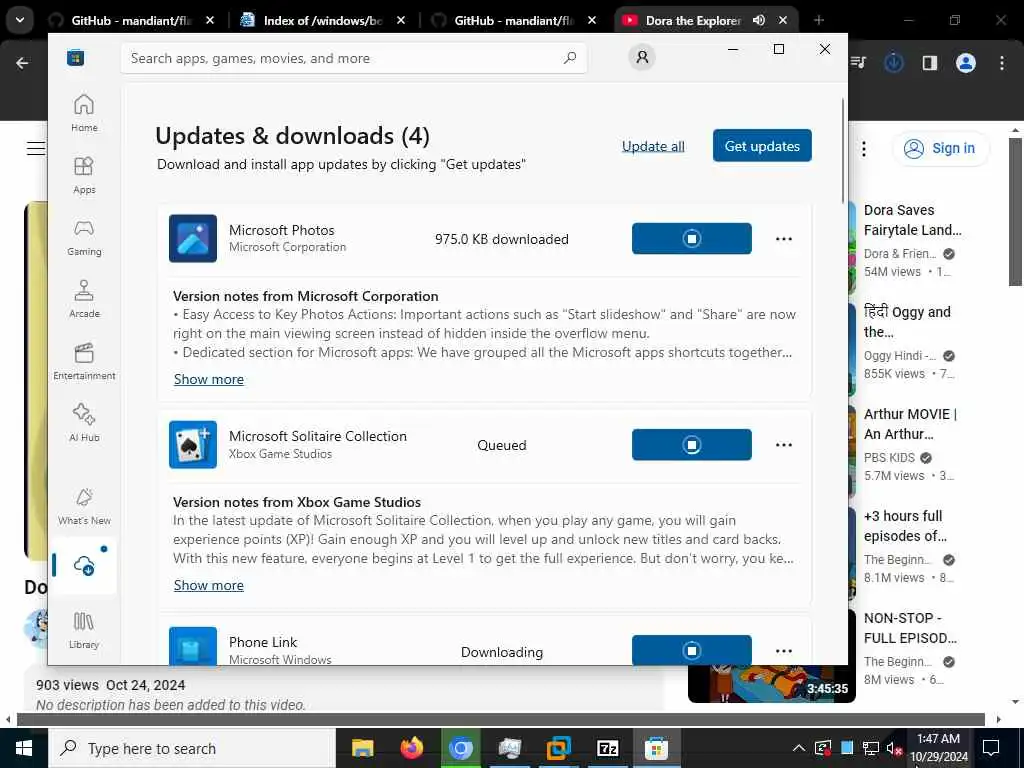Click the search magnifier icon in Store
This screenshot has width=1024, height=768.
(x=570, y=58)
